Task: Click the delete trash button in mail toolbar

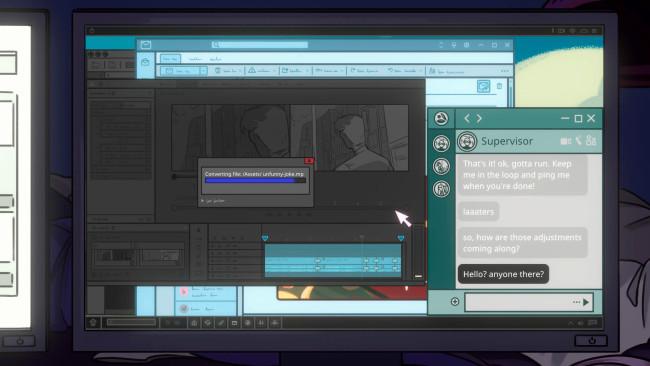Action: (227, 71)
